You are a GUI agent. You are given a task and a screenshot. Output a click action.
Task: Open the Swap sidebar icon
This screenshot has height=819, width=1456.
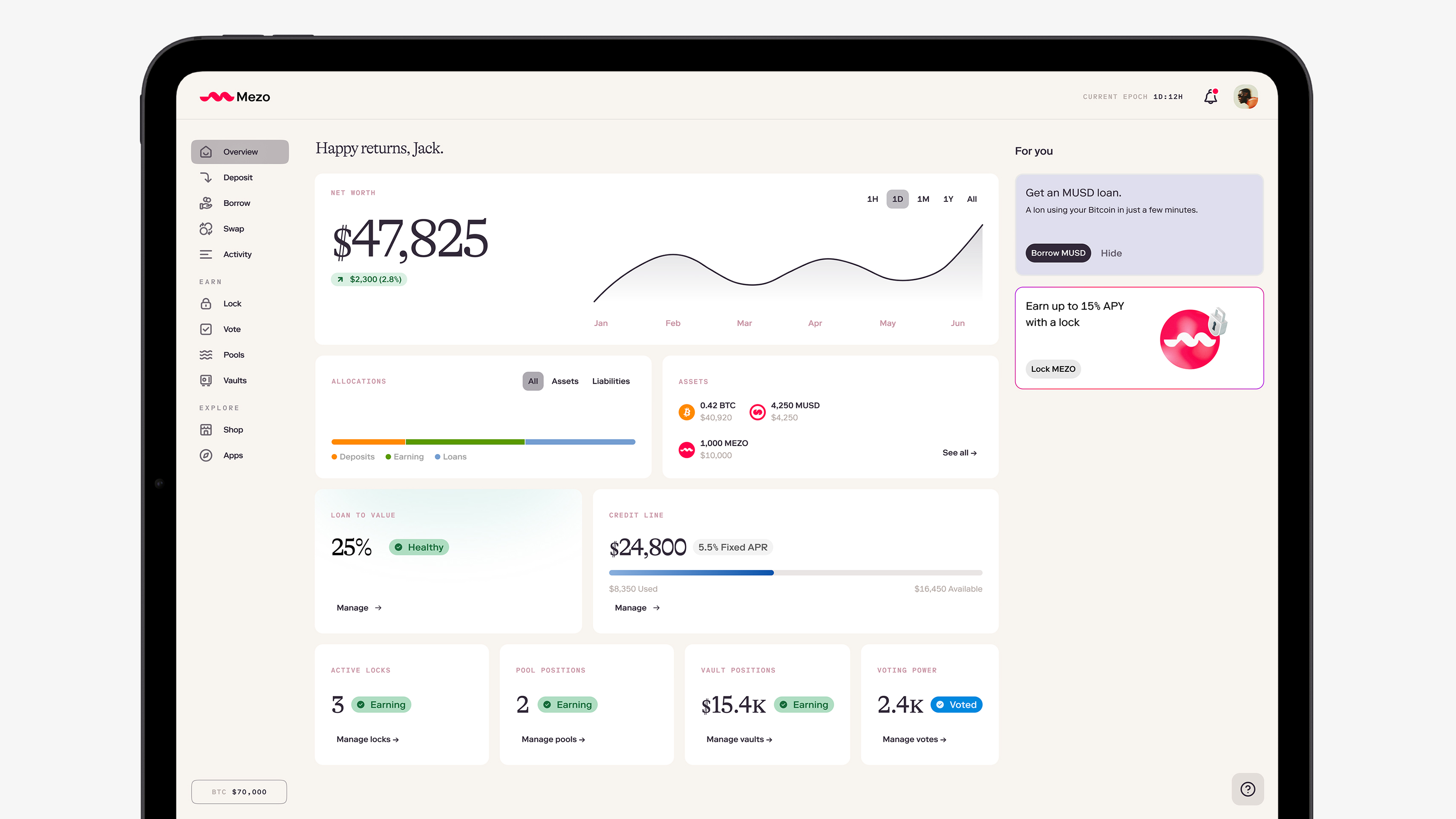206,229
